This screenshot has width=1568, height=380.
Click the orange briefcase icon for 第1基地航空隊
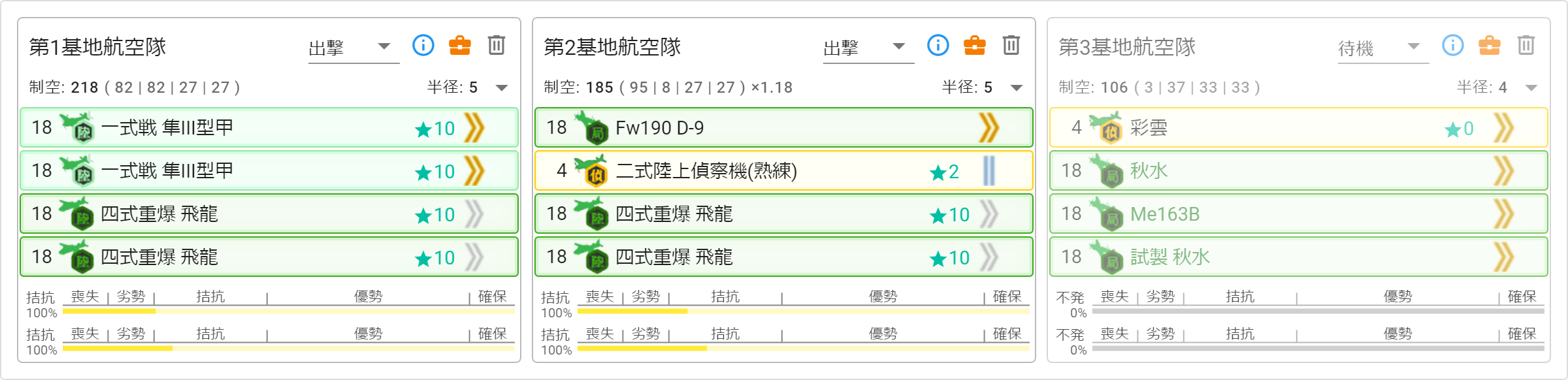point(460,45)
